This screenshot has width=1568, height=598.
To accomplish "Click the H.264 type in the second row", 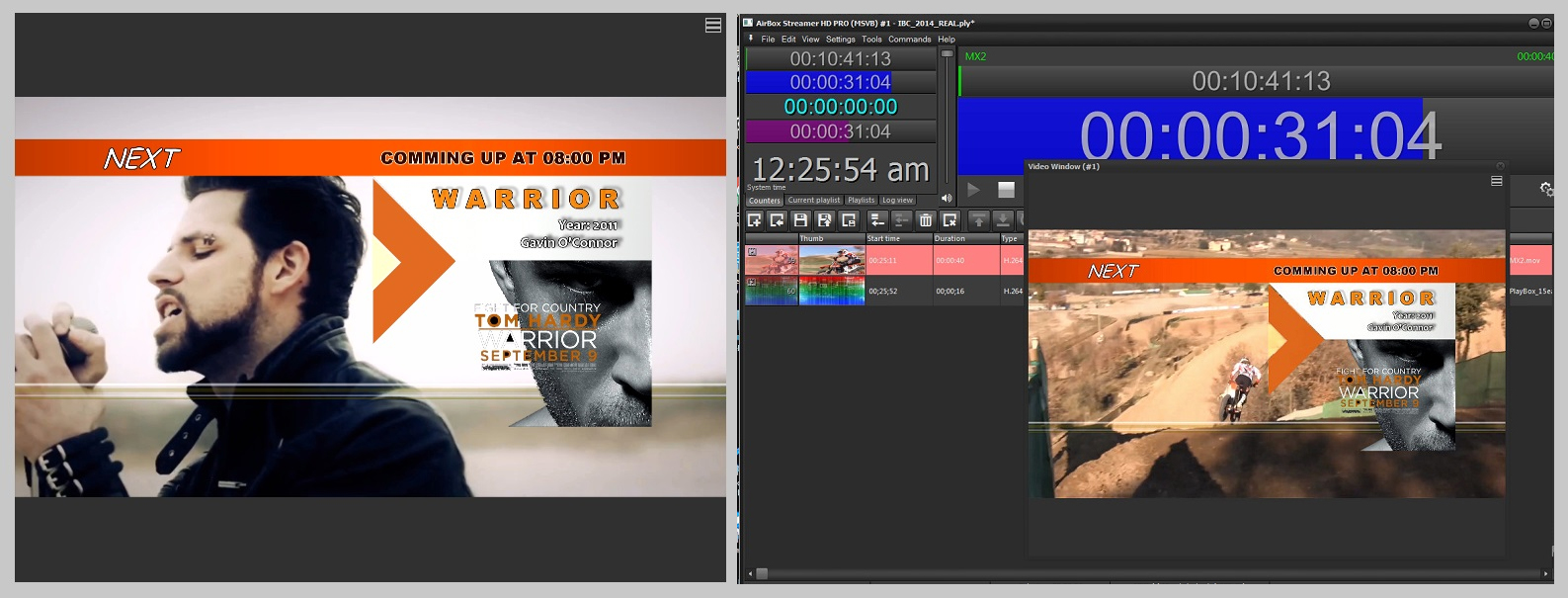I will click(1013, 292).
